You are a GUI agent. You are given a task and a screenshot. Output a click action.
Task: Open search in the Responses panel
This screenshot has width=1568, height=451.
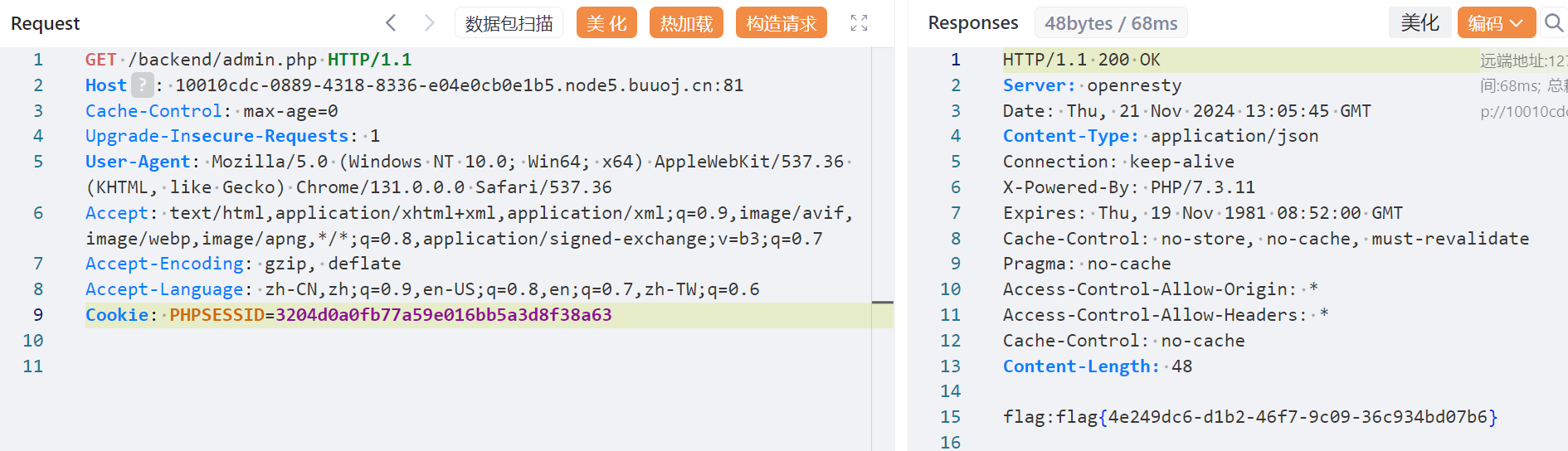1553,23
